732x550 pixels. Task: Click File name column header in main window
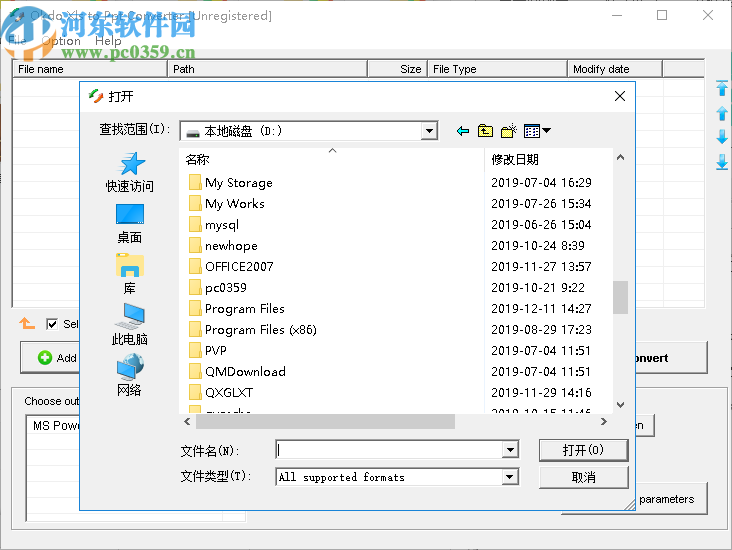(90, 69)
